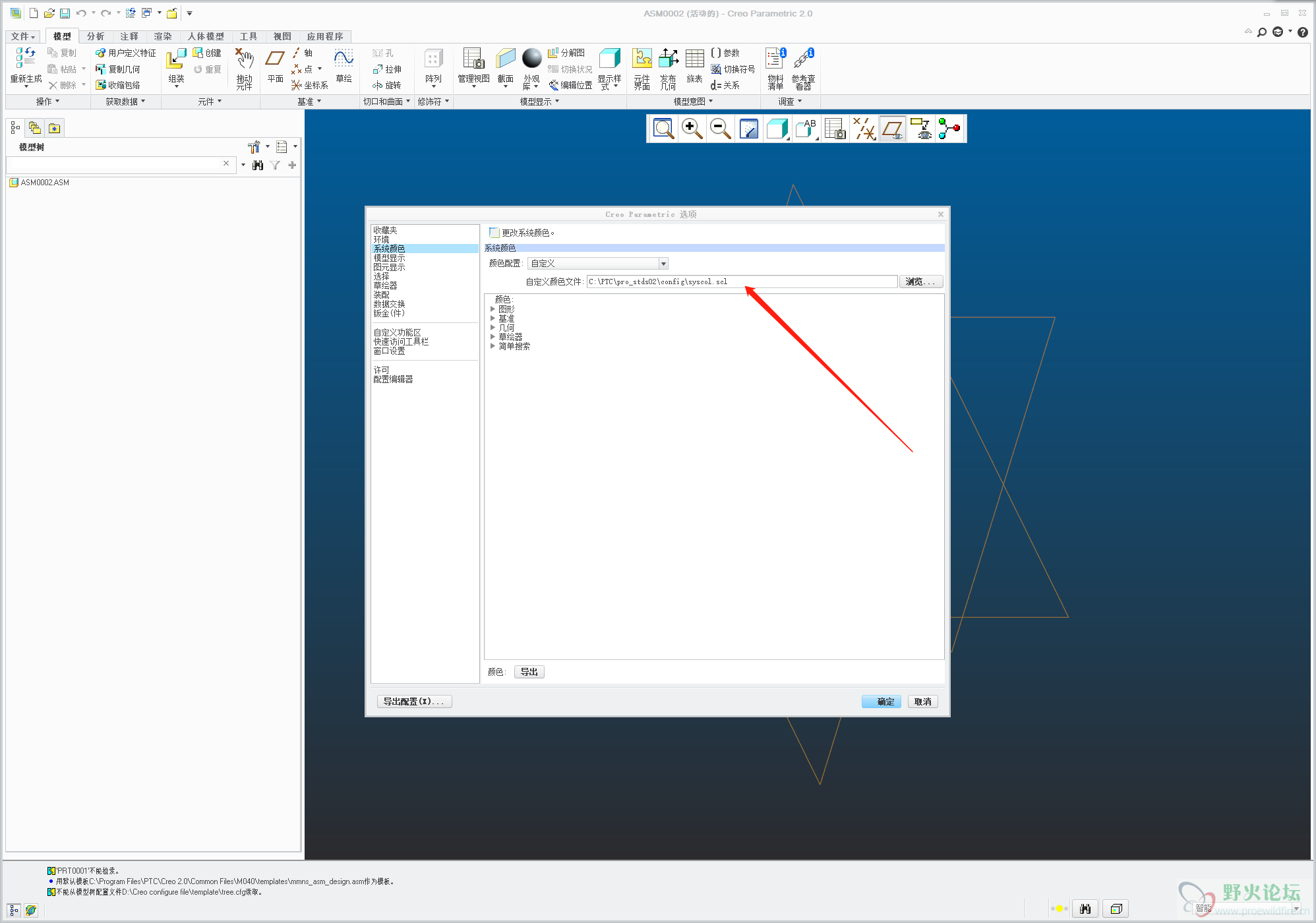Click the Sketch (草绘) tool icon
Screen dimensions: 1316x923
(344, 59)
